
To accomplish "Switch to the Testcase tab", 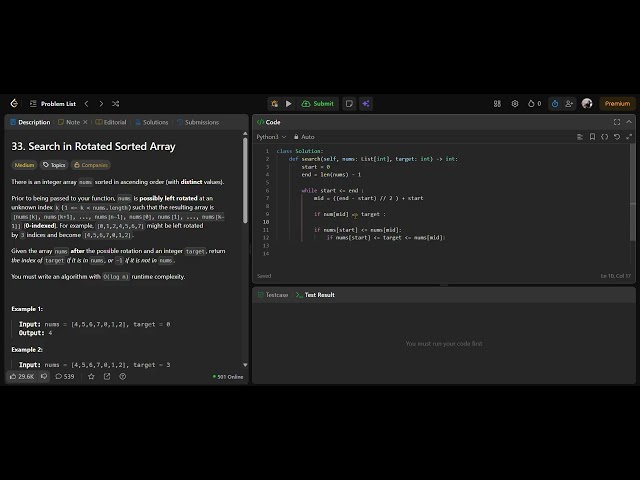I will (273, 295).
